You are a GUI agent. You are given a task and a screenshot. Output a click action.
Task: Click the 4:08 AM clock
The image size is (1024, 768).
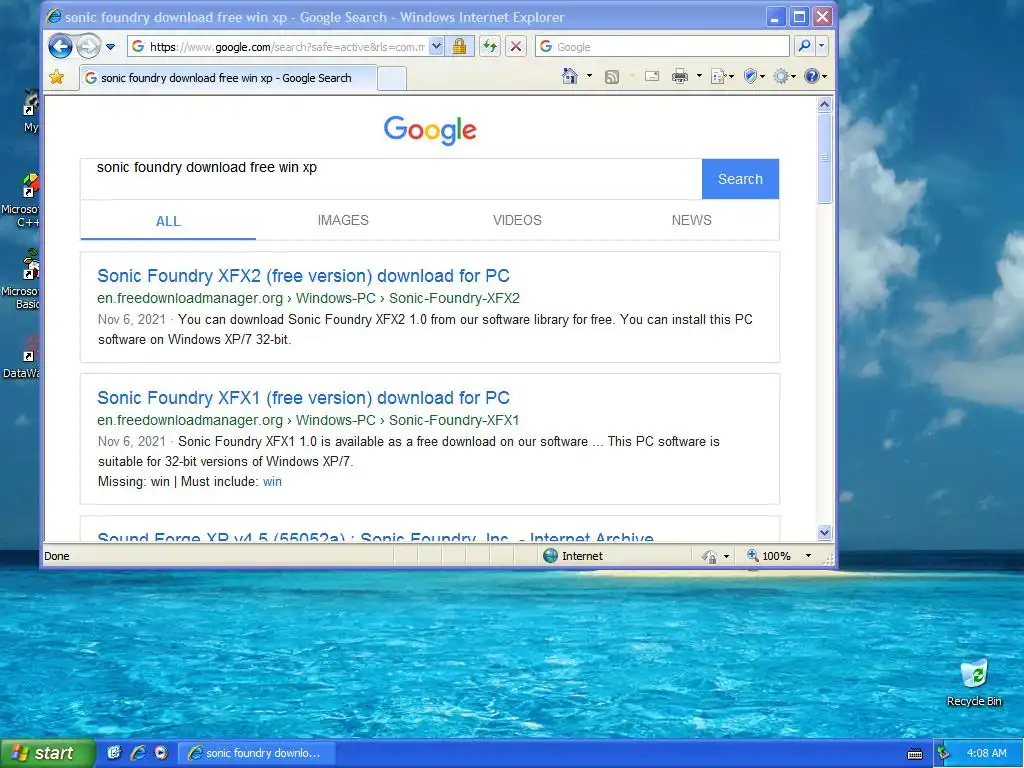[987, 753]
